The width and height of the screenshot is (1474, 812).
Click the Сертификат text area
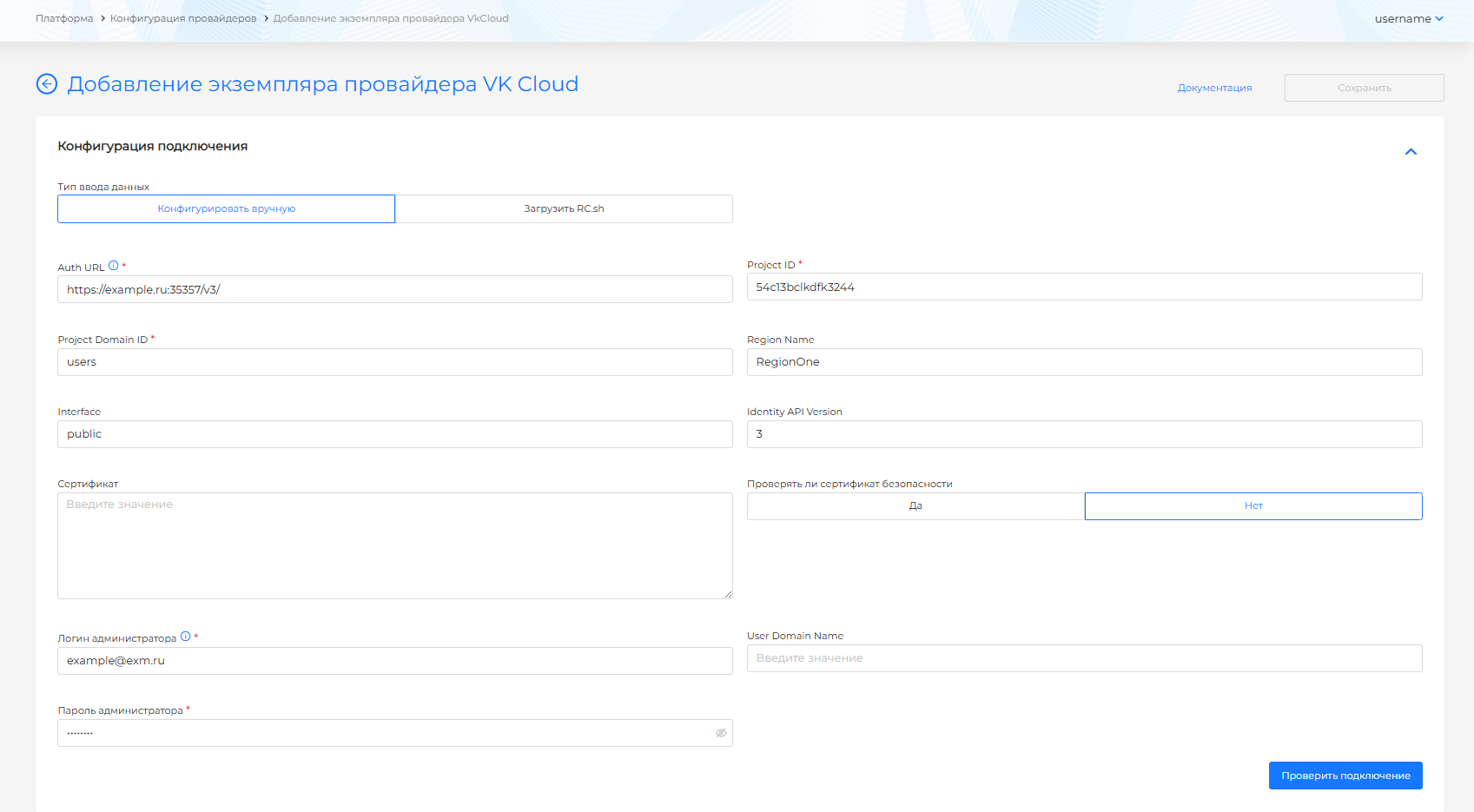(x=394, y=545)
